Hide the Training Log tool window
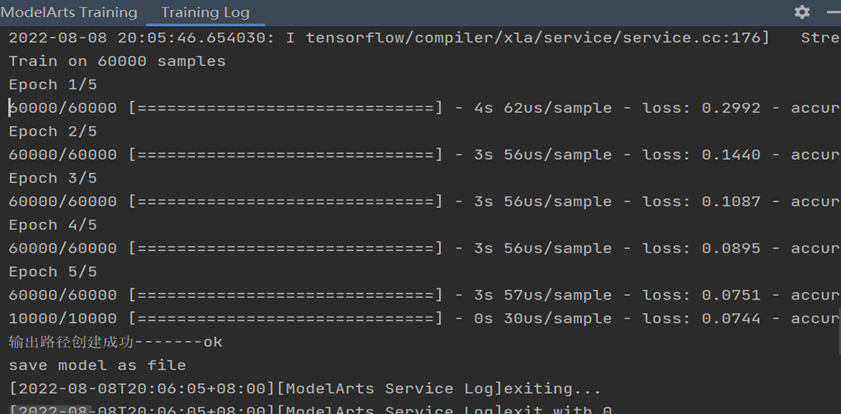Image resolution: width=841 pixels, height=414 pixels. (x=834, y=12)
